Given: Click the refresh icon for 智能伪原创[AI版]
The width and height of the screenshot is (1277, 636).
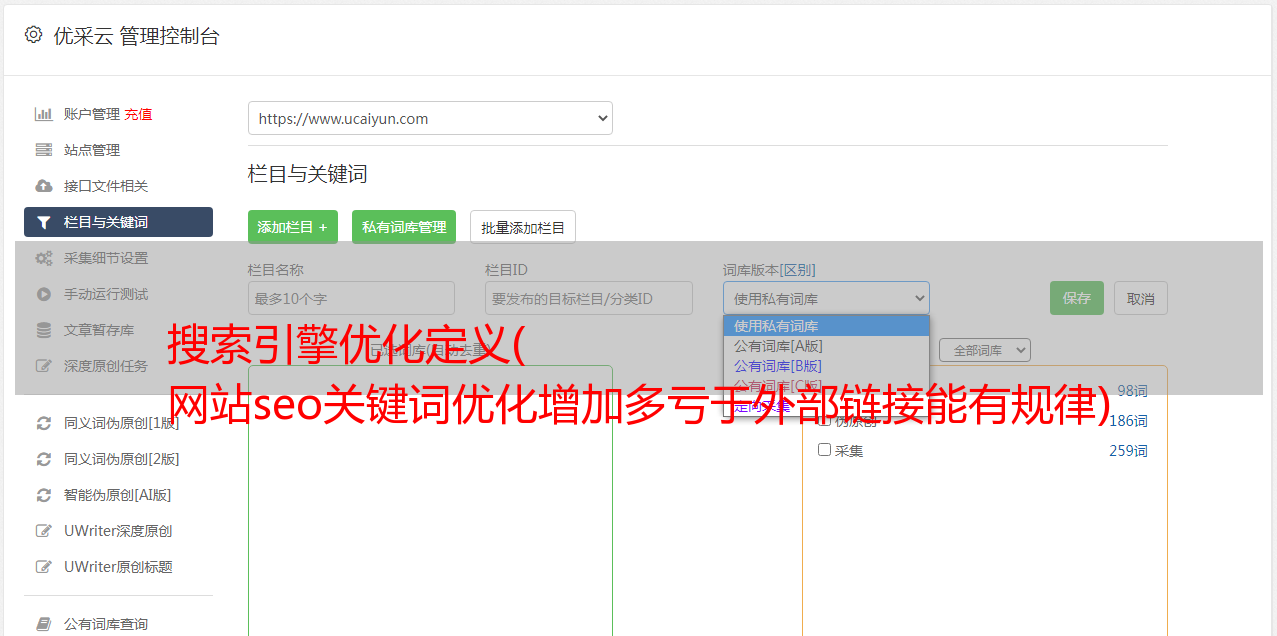Looking at the screenshot, I should pyautogui.click(x=44, y=495).
